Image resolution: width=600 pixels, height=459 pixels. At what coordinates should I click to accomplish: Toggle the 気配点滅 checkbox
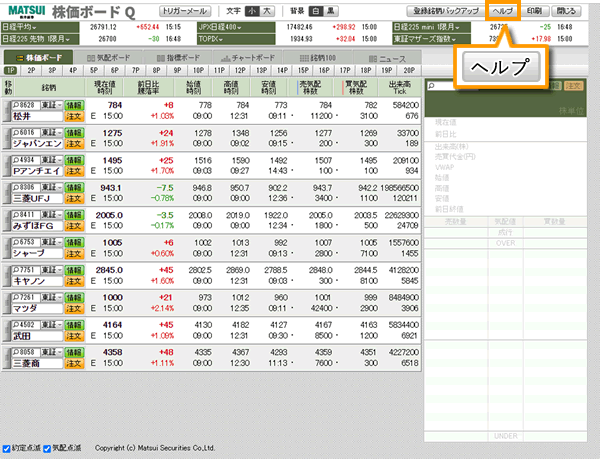pyautogui.click(x=47, y=449)
